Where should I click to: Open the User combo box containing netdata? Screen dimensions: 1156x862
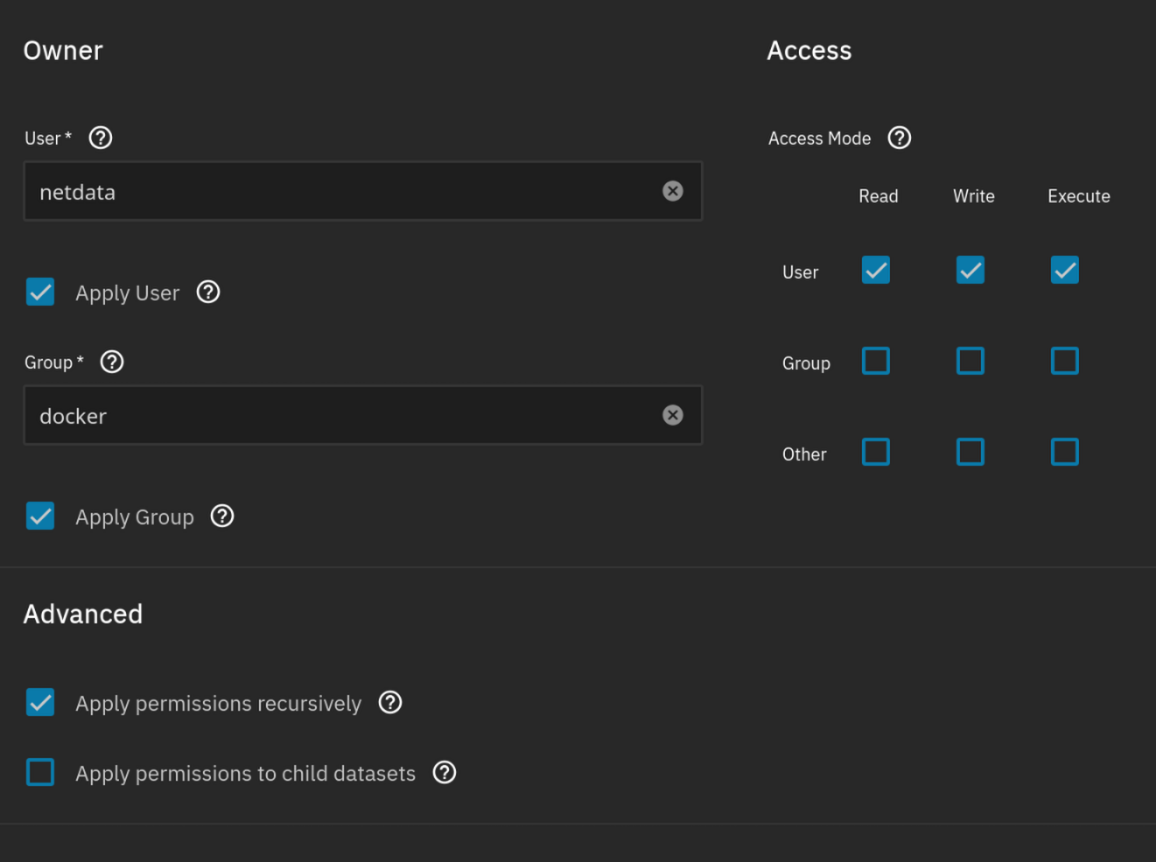click(340, 191)
